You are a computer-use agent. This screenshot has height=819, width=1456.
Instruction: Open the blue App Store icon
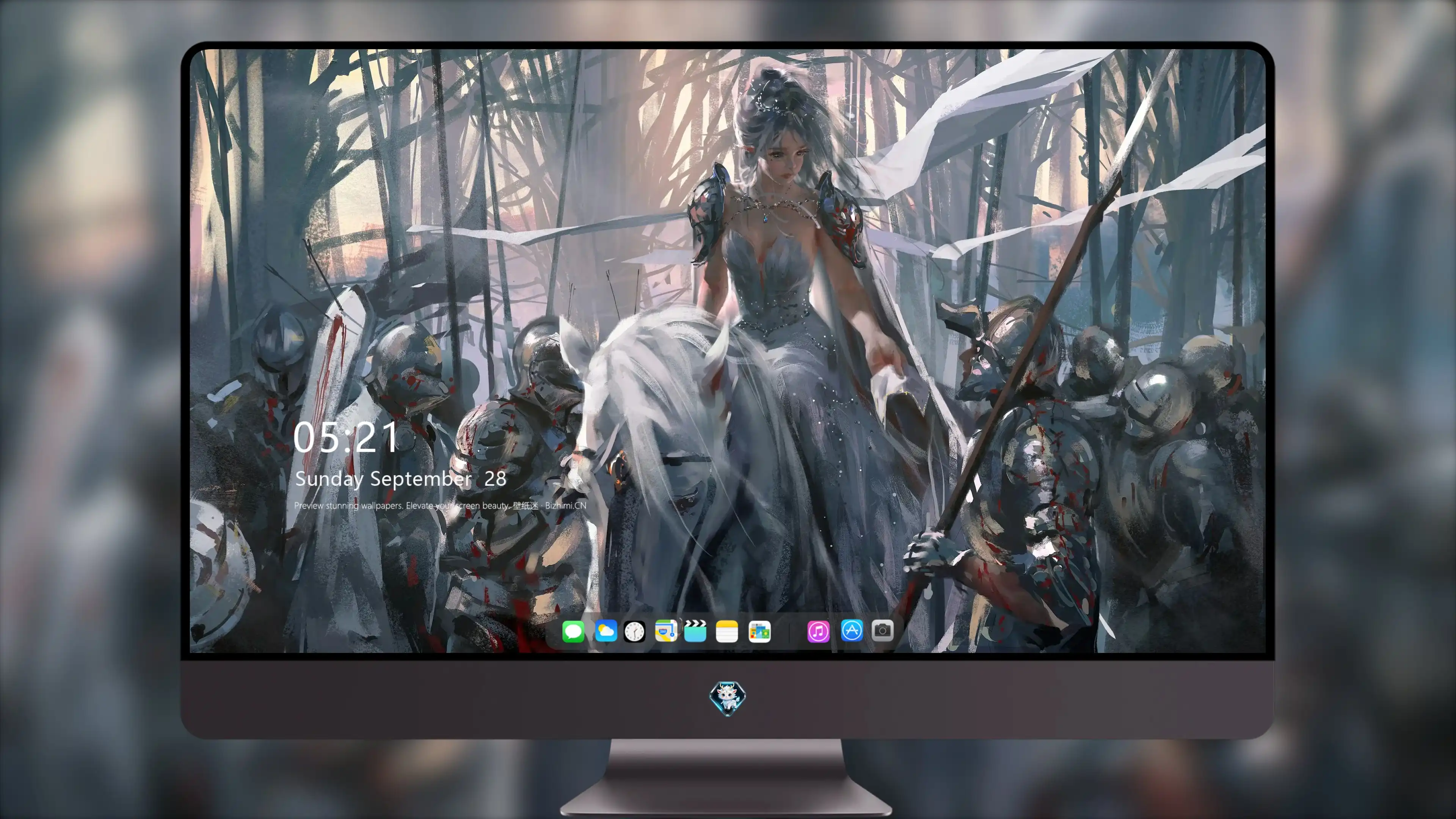852,630
